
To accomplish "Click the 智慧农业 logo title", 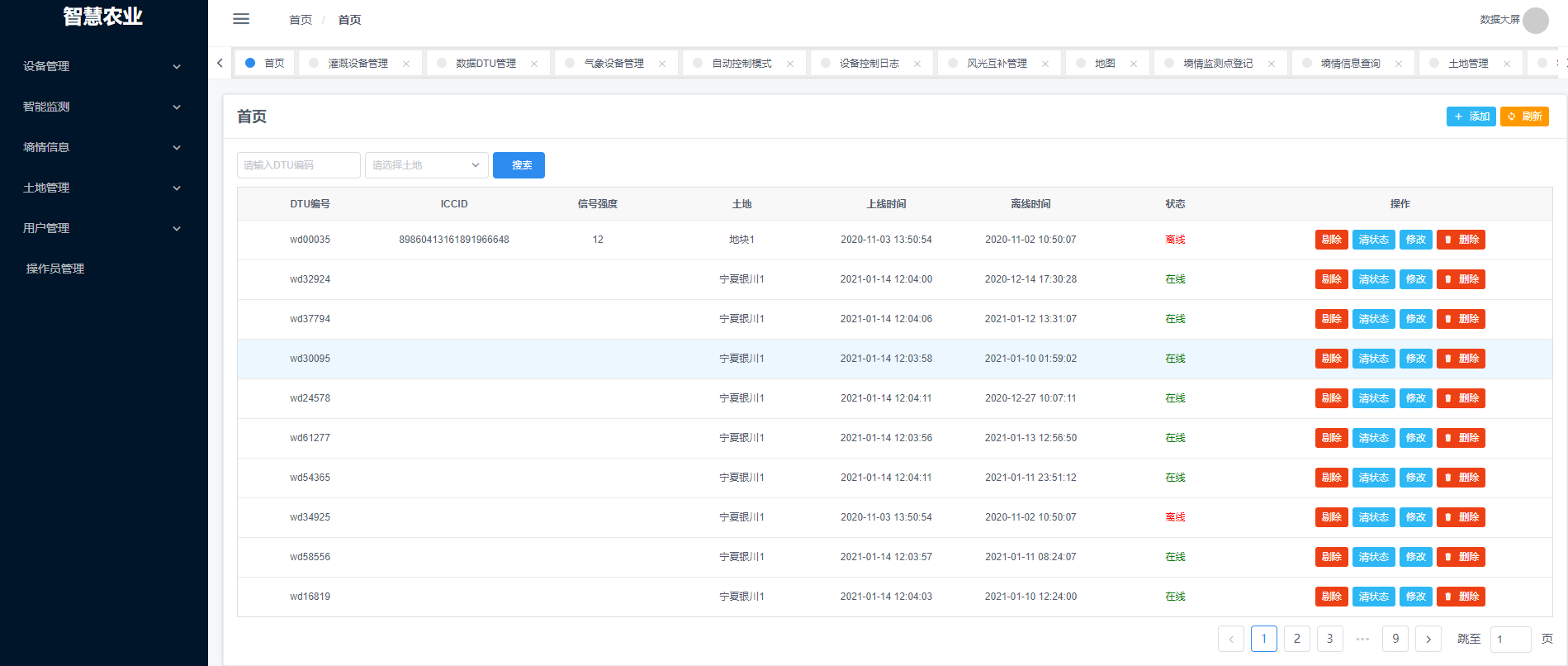I will pyautogui.click(x=103, y=17).
